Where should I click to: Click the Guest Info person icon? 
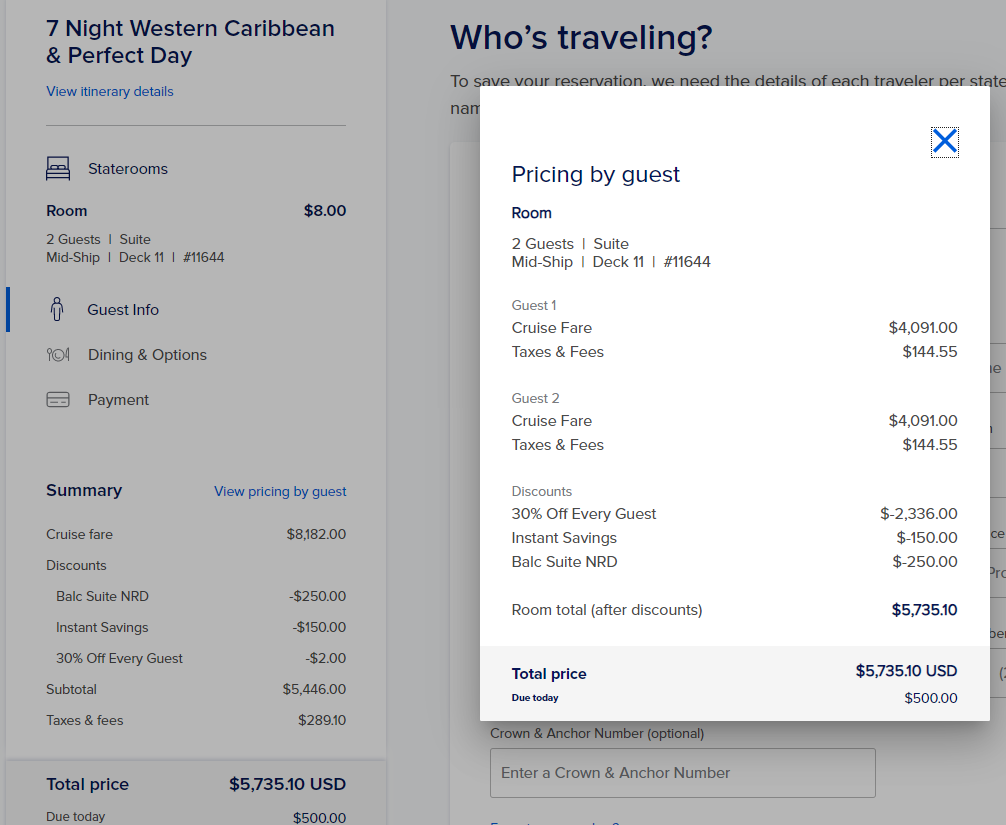tap(57, 309)
